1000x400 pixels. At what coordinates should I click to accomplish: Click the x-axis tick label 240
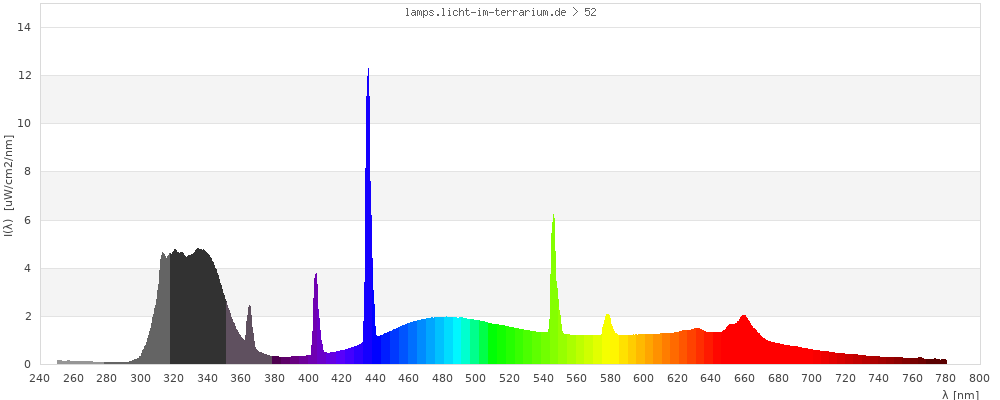40,378
